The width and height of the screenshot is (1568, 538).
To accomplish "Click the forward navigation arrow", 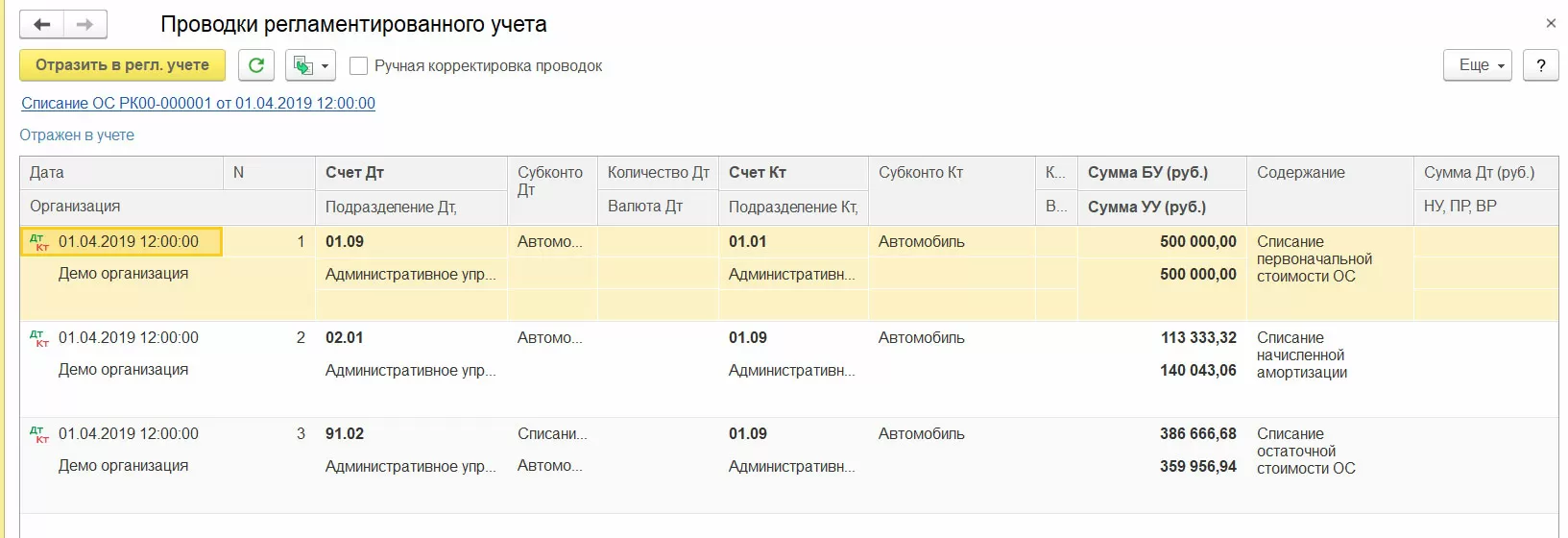I will tap(84, 25).
